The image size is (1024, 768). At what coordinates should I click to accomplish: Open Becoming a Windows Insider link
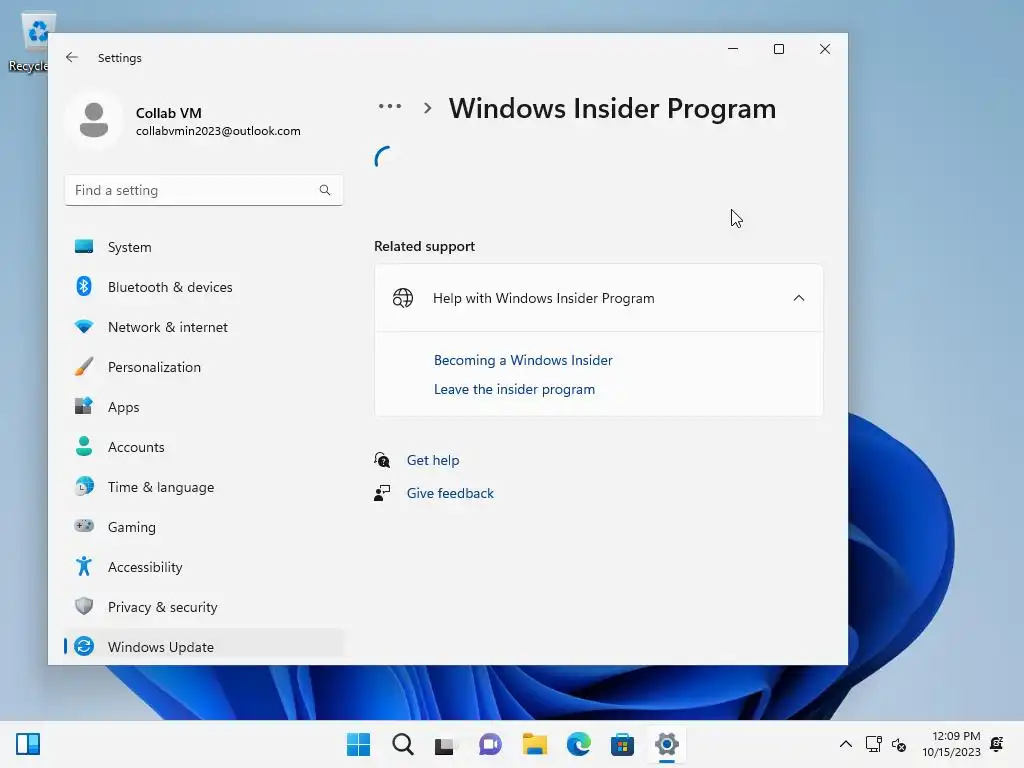click(x=523, y=360)
